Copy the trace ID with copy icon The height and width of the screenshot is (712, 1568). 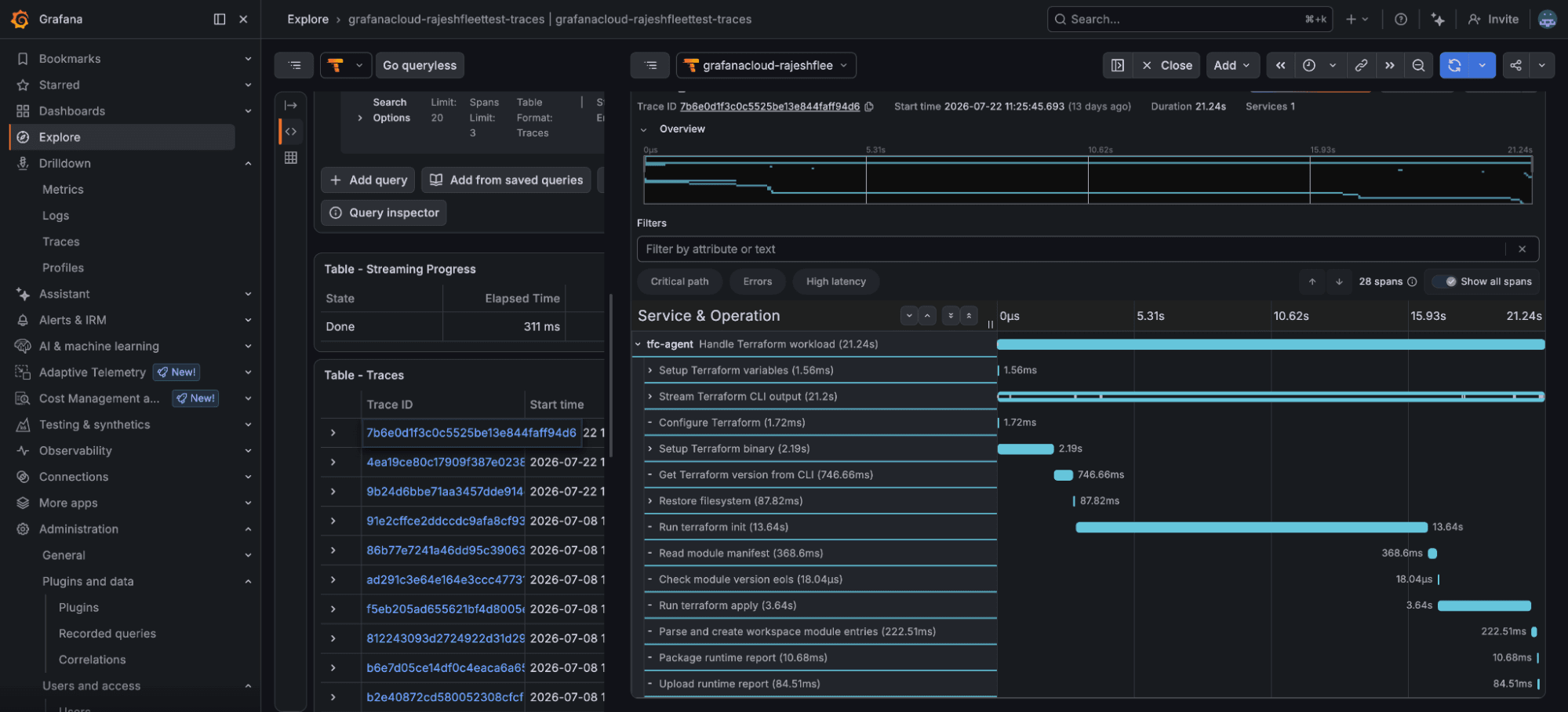point(869,107)
